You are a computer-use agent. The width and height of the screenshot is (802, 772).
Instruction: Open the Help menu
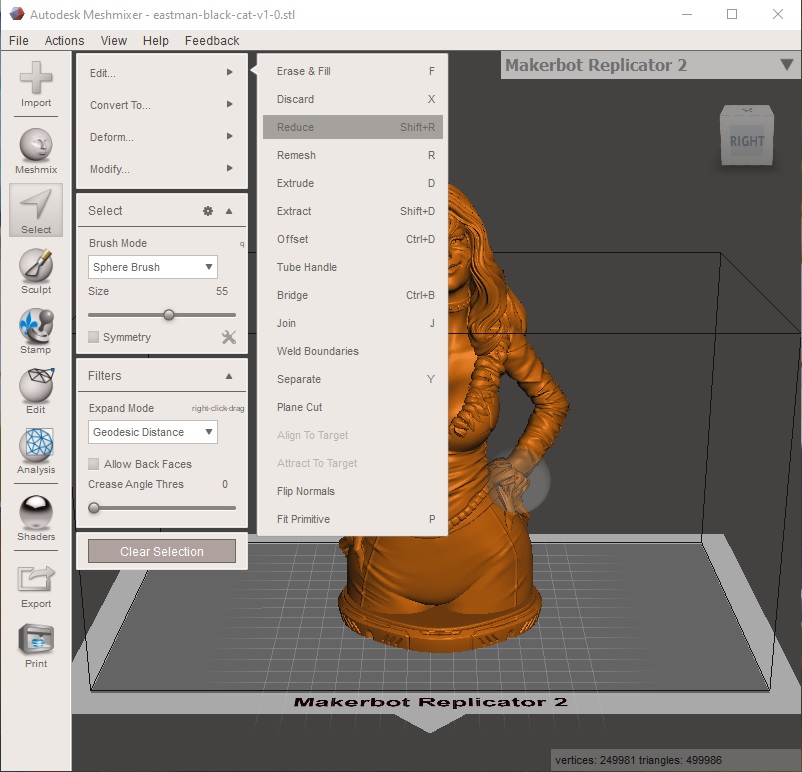[155, 40]
